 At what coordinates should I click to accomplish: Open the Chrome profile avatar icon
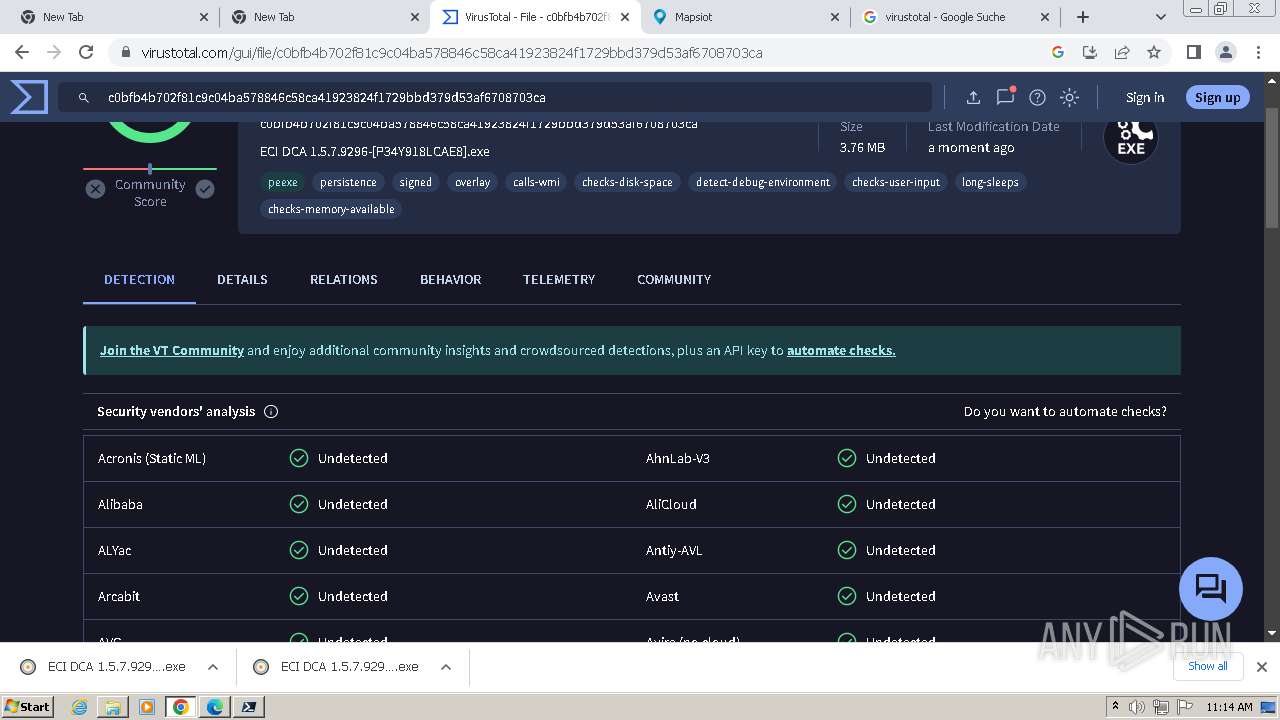coord(1225,52)
